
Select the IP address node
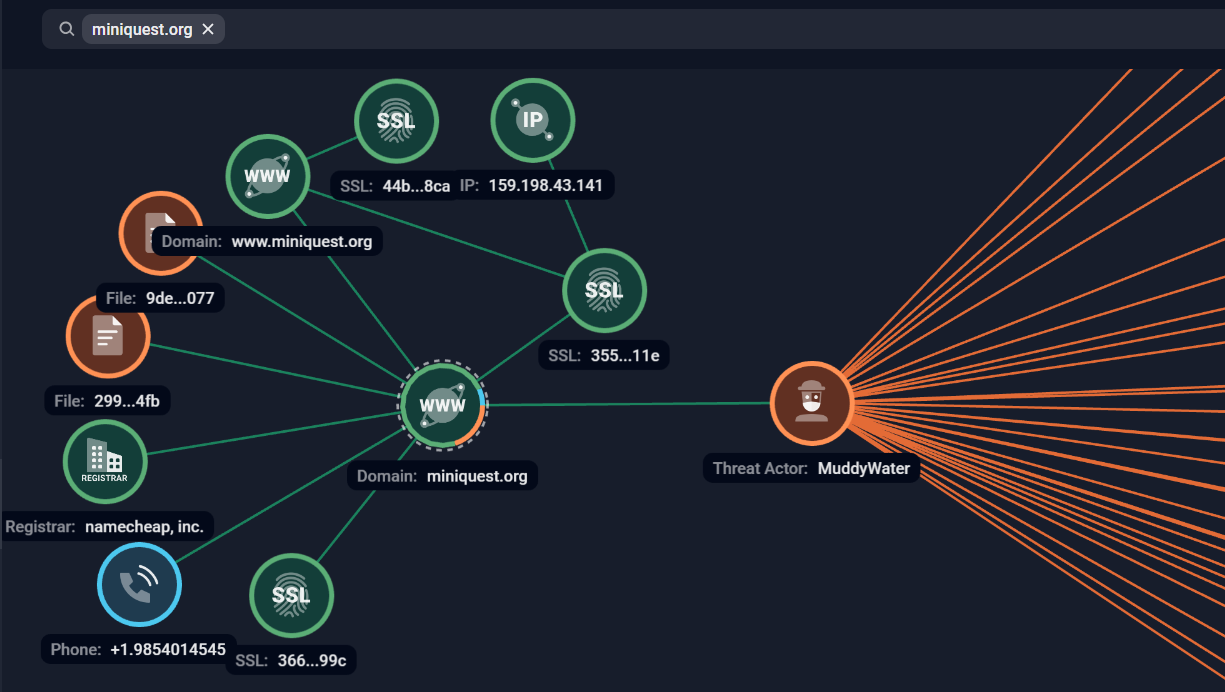(x=533, y=120)
